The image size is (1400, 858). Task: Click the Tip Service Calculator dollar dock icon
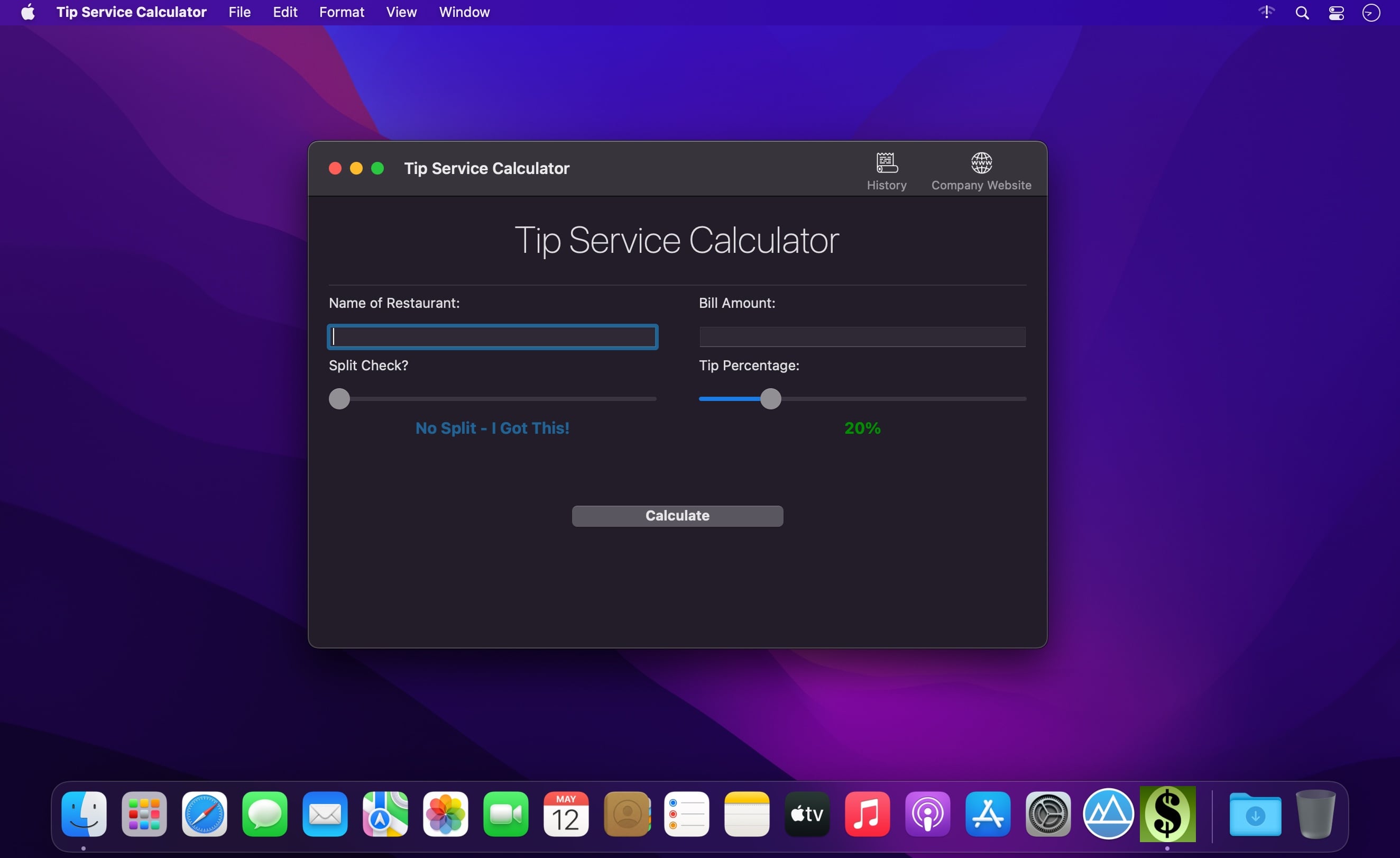tap(1167, 814)
